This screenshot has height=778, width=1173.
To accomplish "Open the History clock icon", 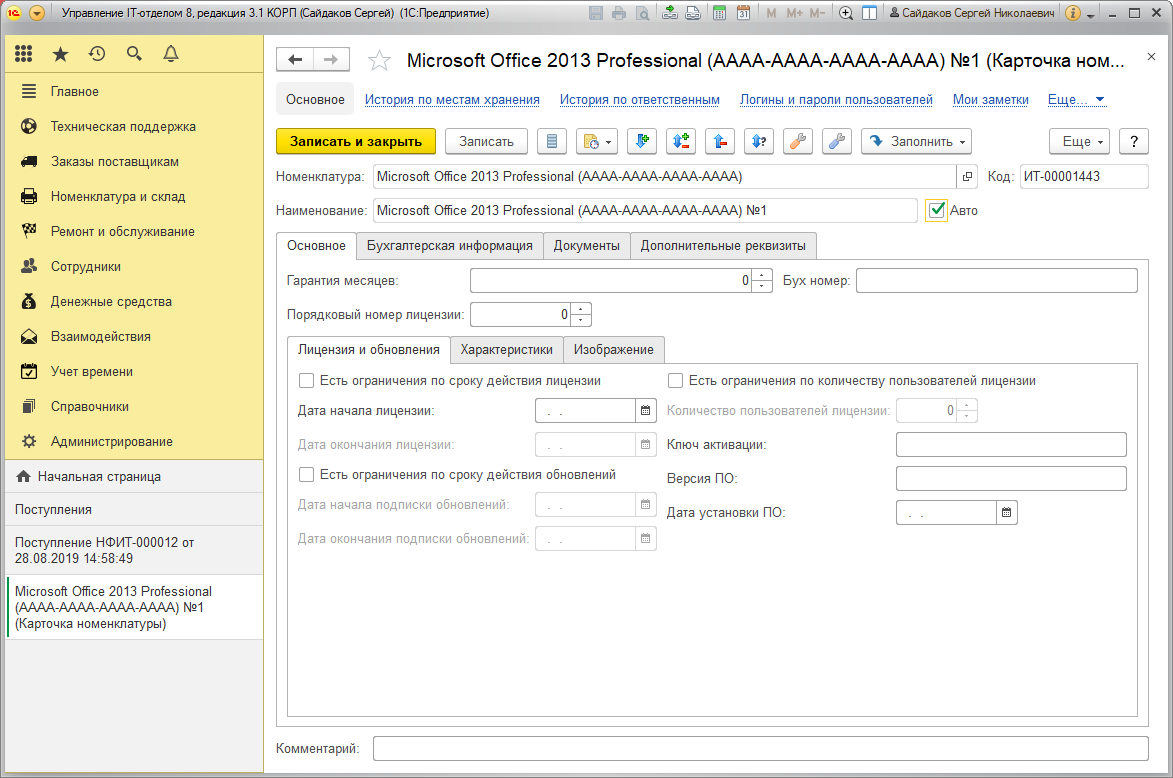I will click(97, 54).
